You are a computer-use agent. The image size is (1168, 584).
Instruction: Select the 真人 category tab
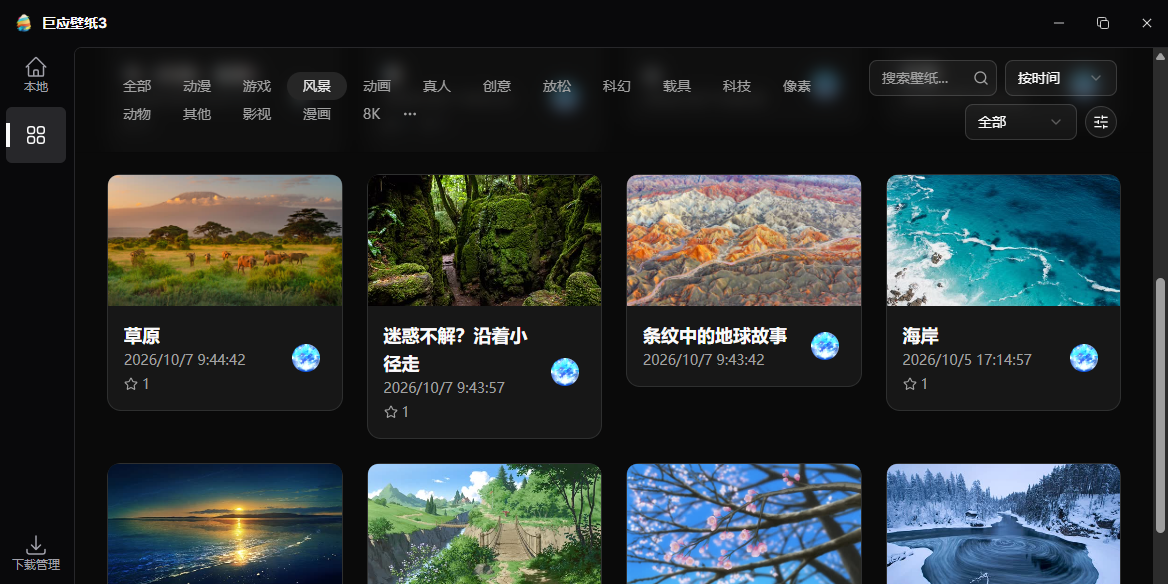click(x=437, y=86)
